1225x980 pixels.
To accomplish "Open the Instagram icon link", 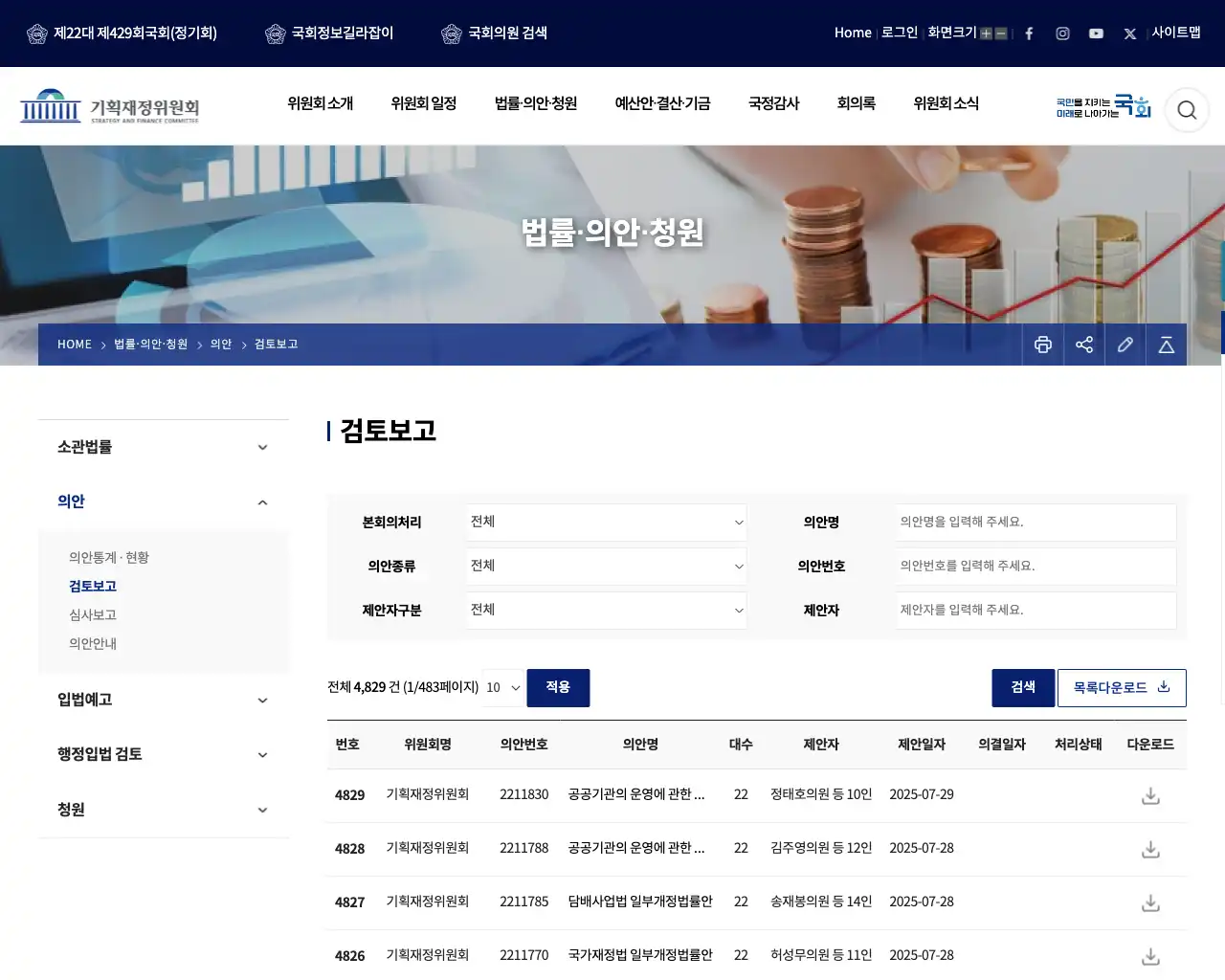I will tap(1062, 33).
